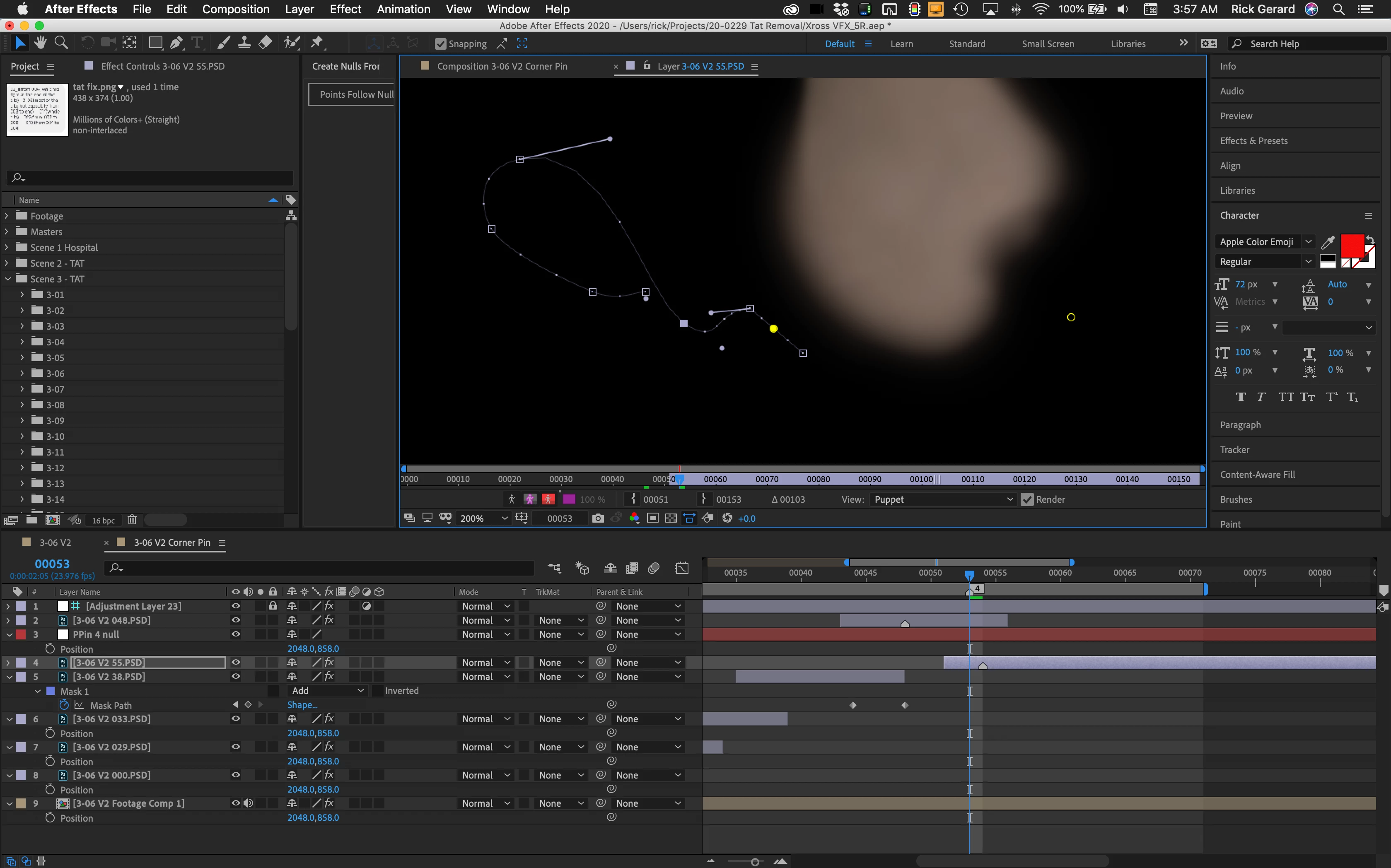Open the View Puppet dropdown
The width and height of the screenshot is (1391, 868).
[x=943, y=499]
